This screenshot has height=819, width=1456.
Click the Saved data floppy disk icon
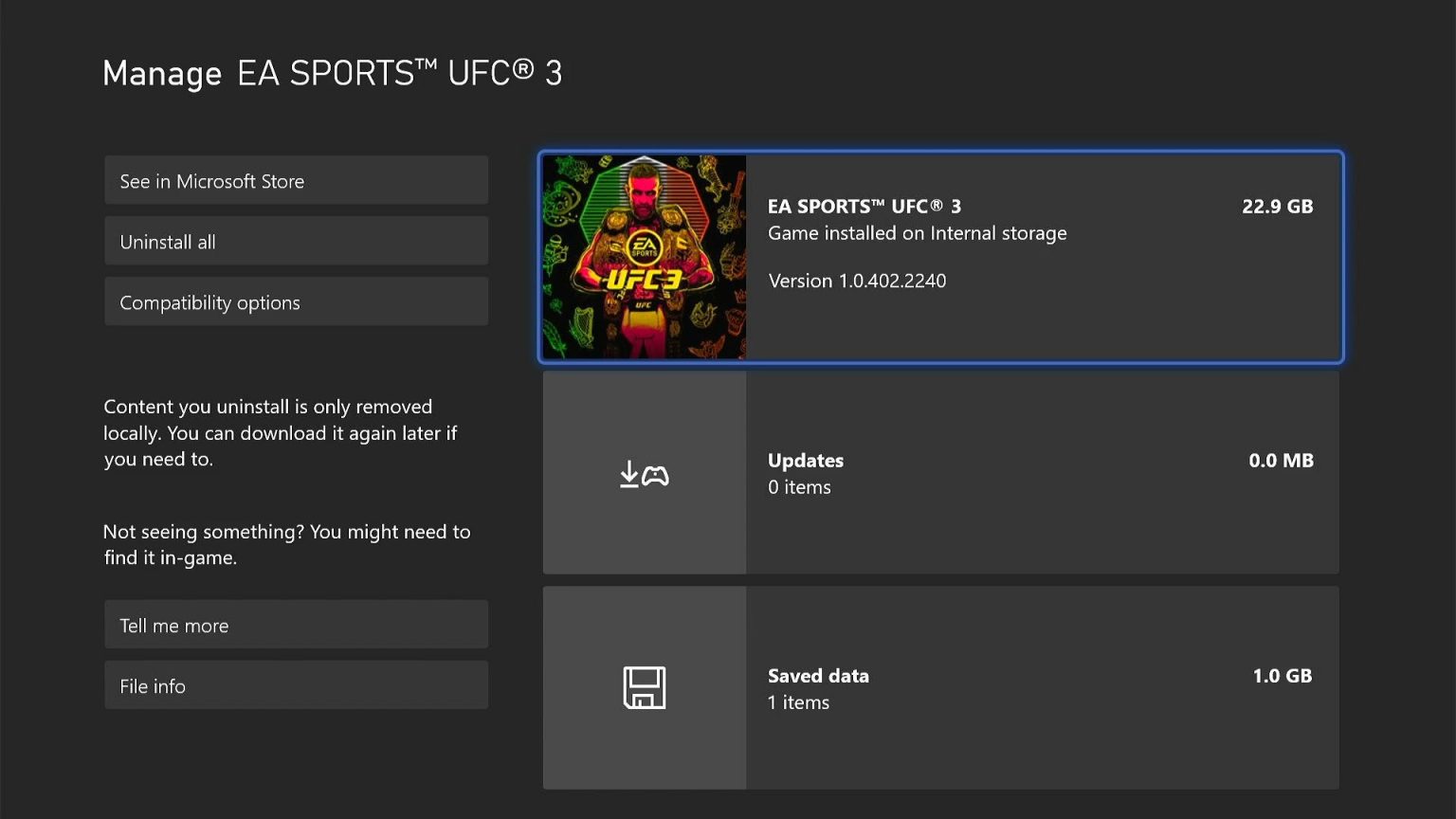point(645,689)
